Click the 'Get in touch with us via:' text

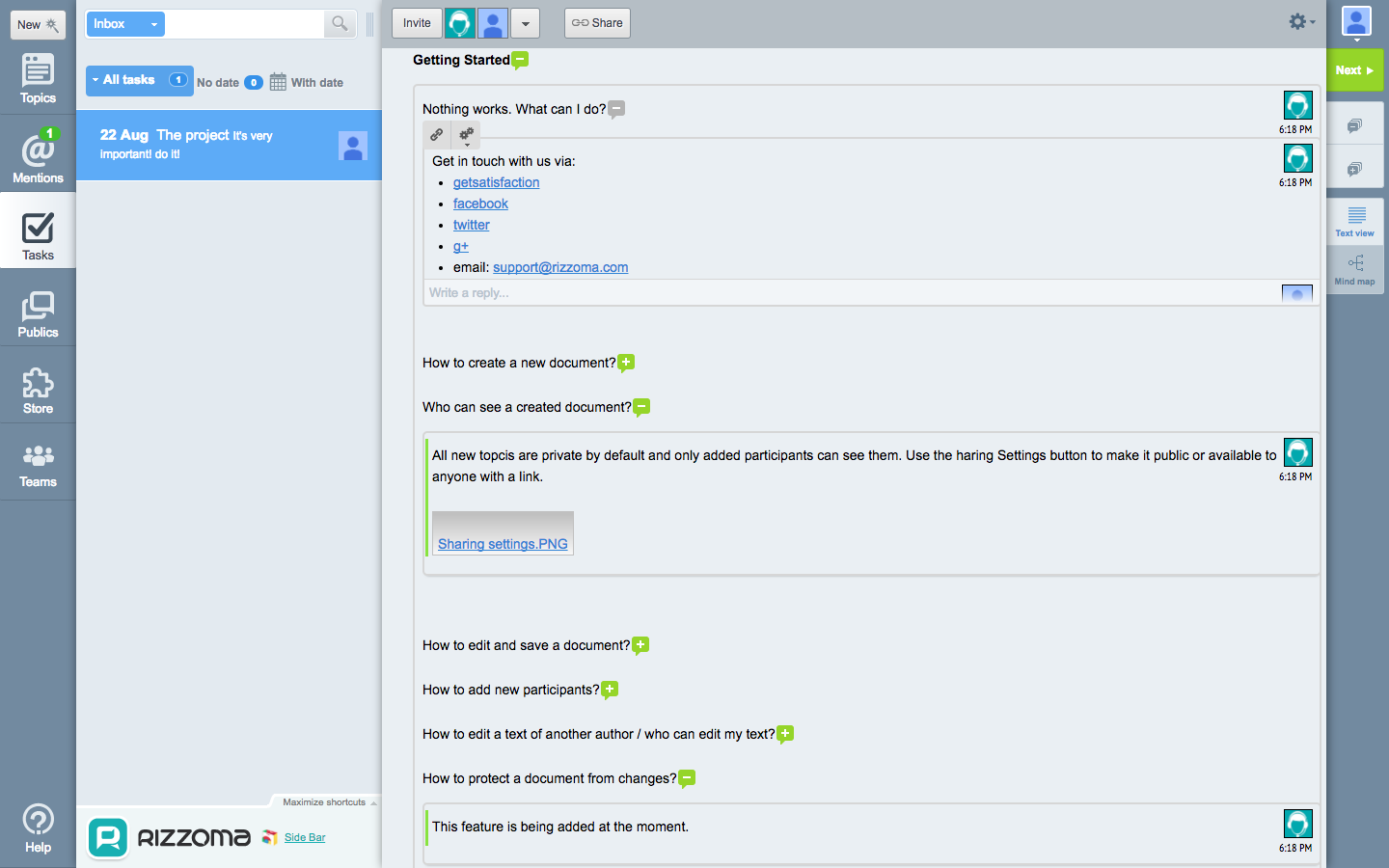pyautogui.click(x=504, y=161)
